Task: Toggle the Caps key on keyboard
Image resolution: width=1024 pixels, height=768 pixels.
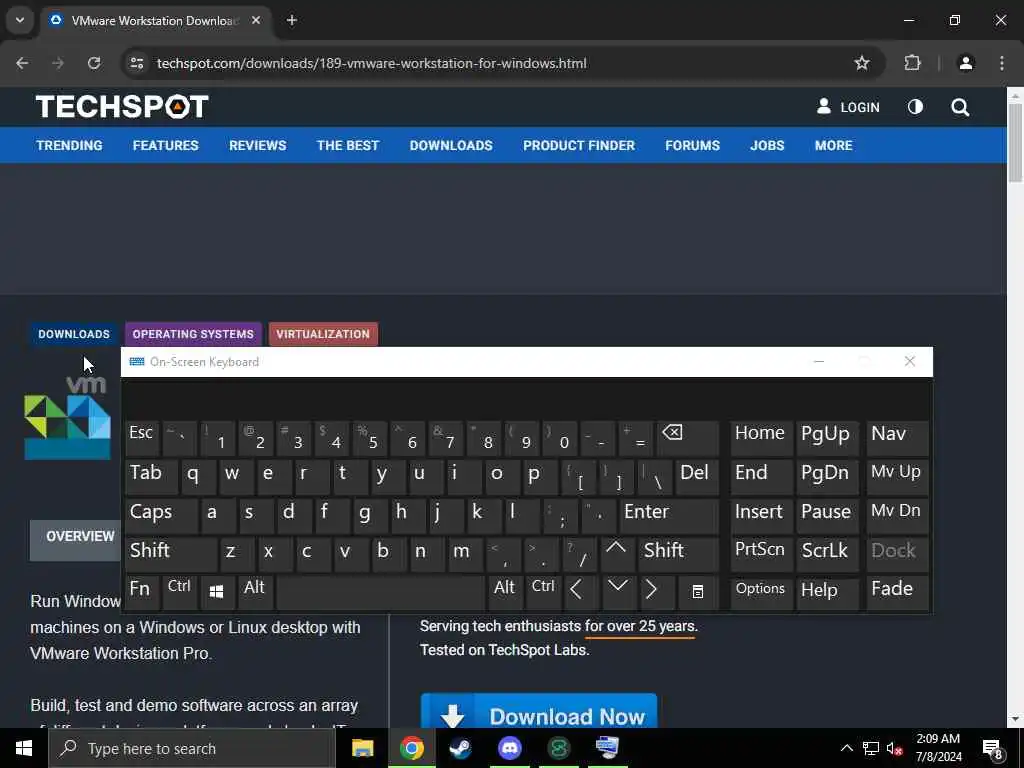Action: (161, 515)
